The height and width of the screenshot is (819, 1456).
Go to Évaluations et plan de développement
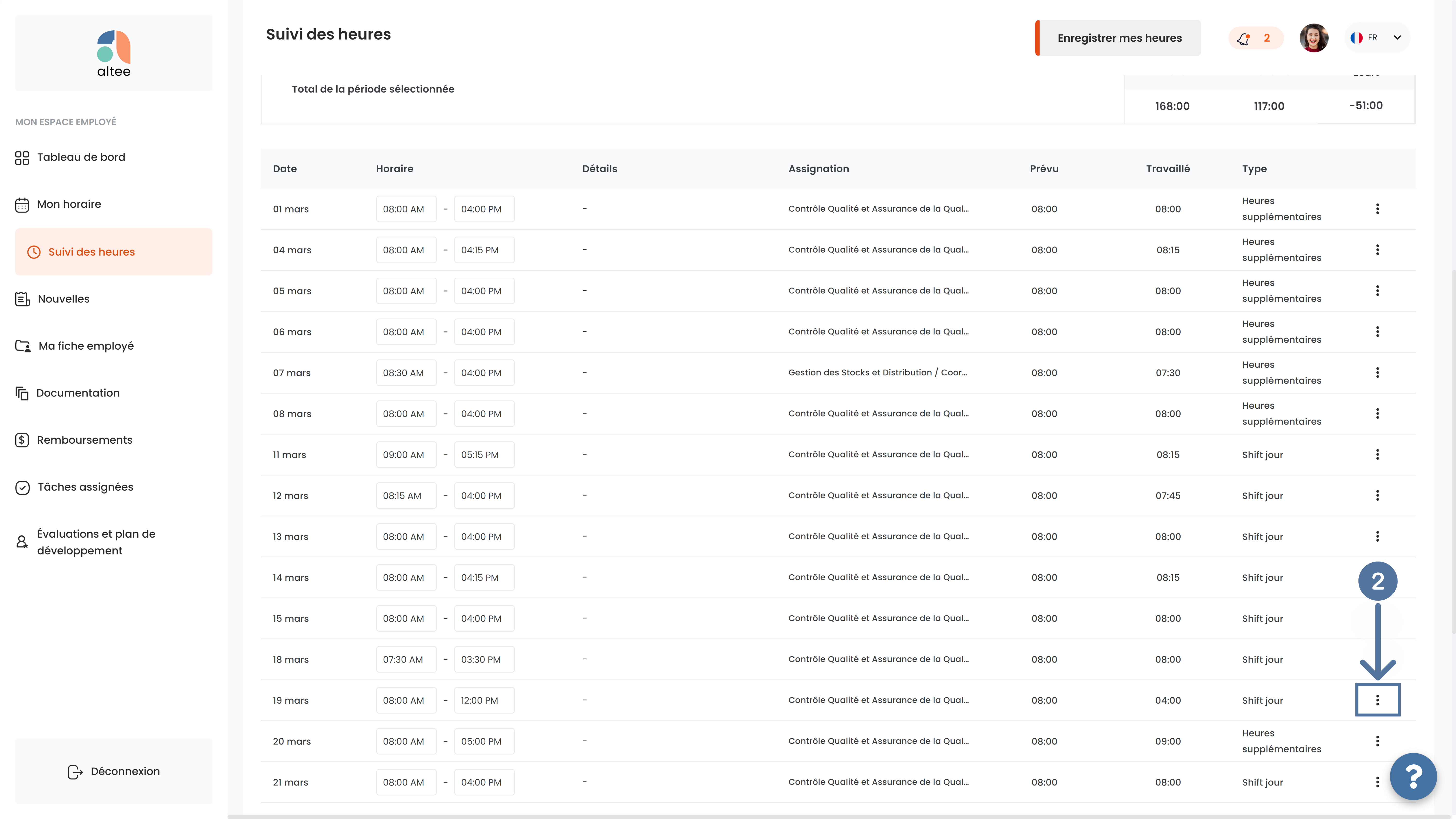[96, 542]
